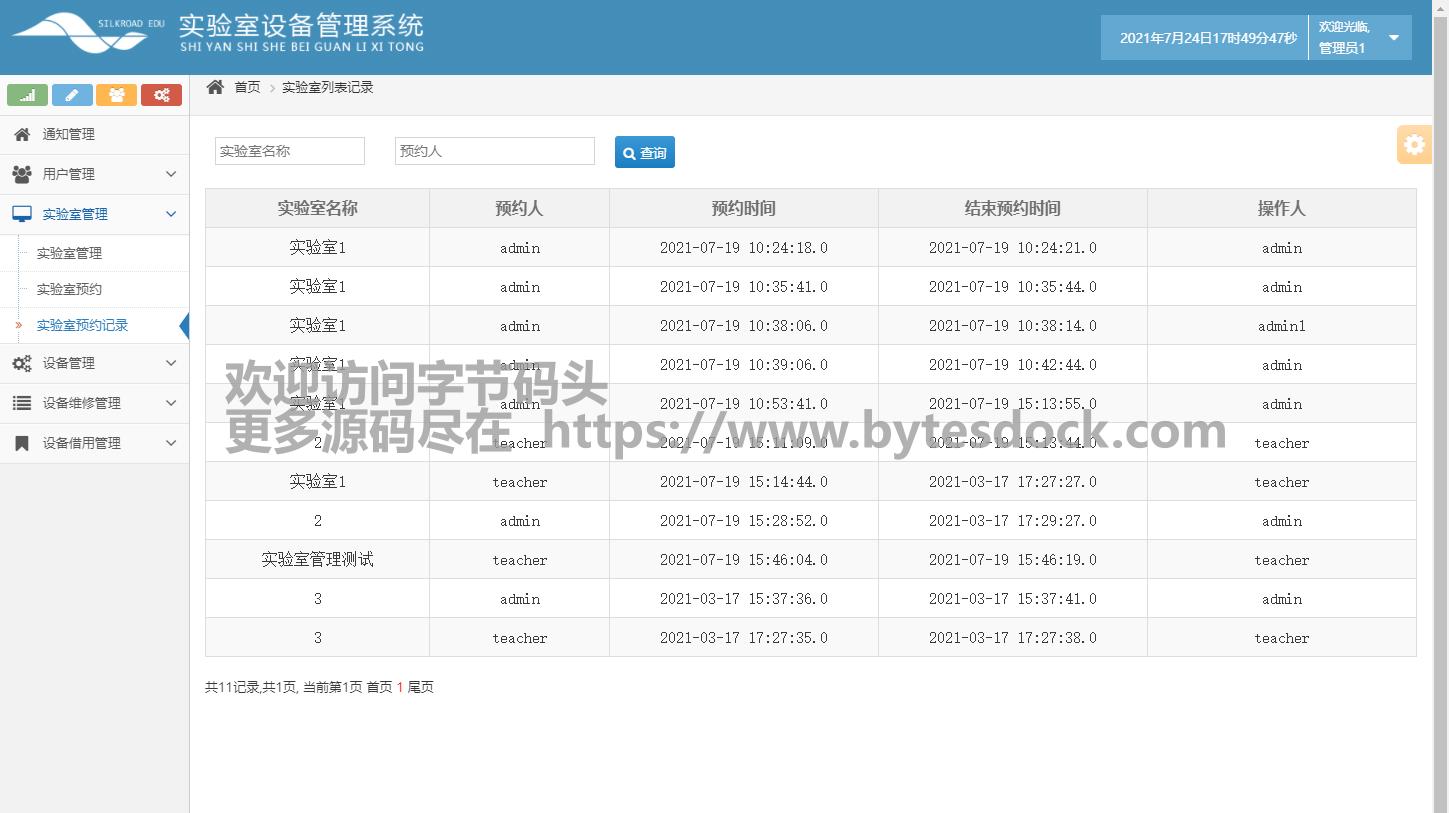This screenshot has height=813, width=1449.
Task: Click the orange users shortcut icon
Action: [x=116, y=95]
